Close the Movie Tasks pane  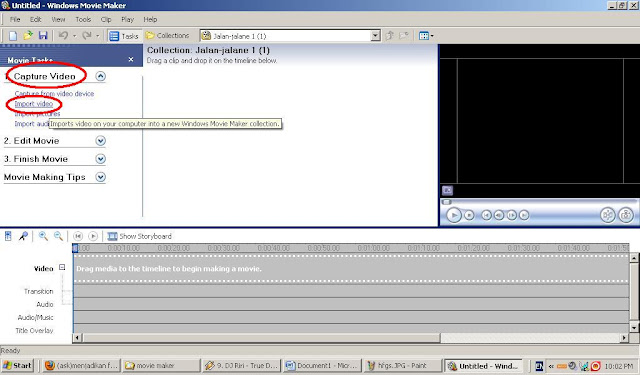coord(131,60)
